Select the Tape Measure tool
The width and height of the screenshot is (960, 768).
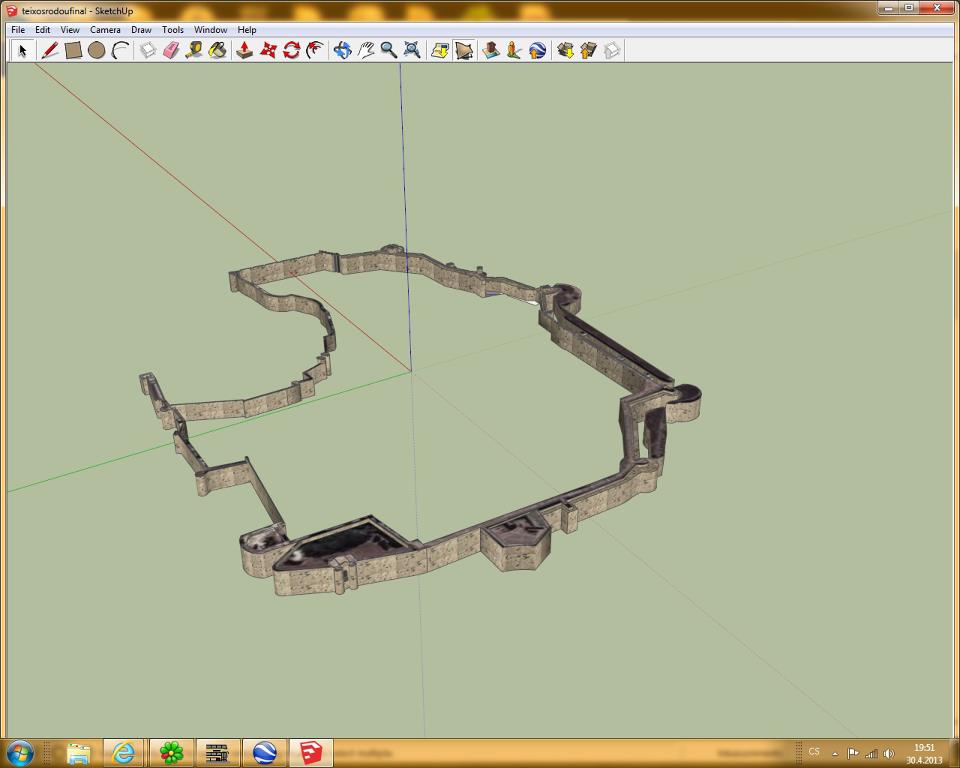click(194, 50)
